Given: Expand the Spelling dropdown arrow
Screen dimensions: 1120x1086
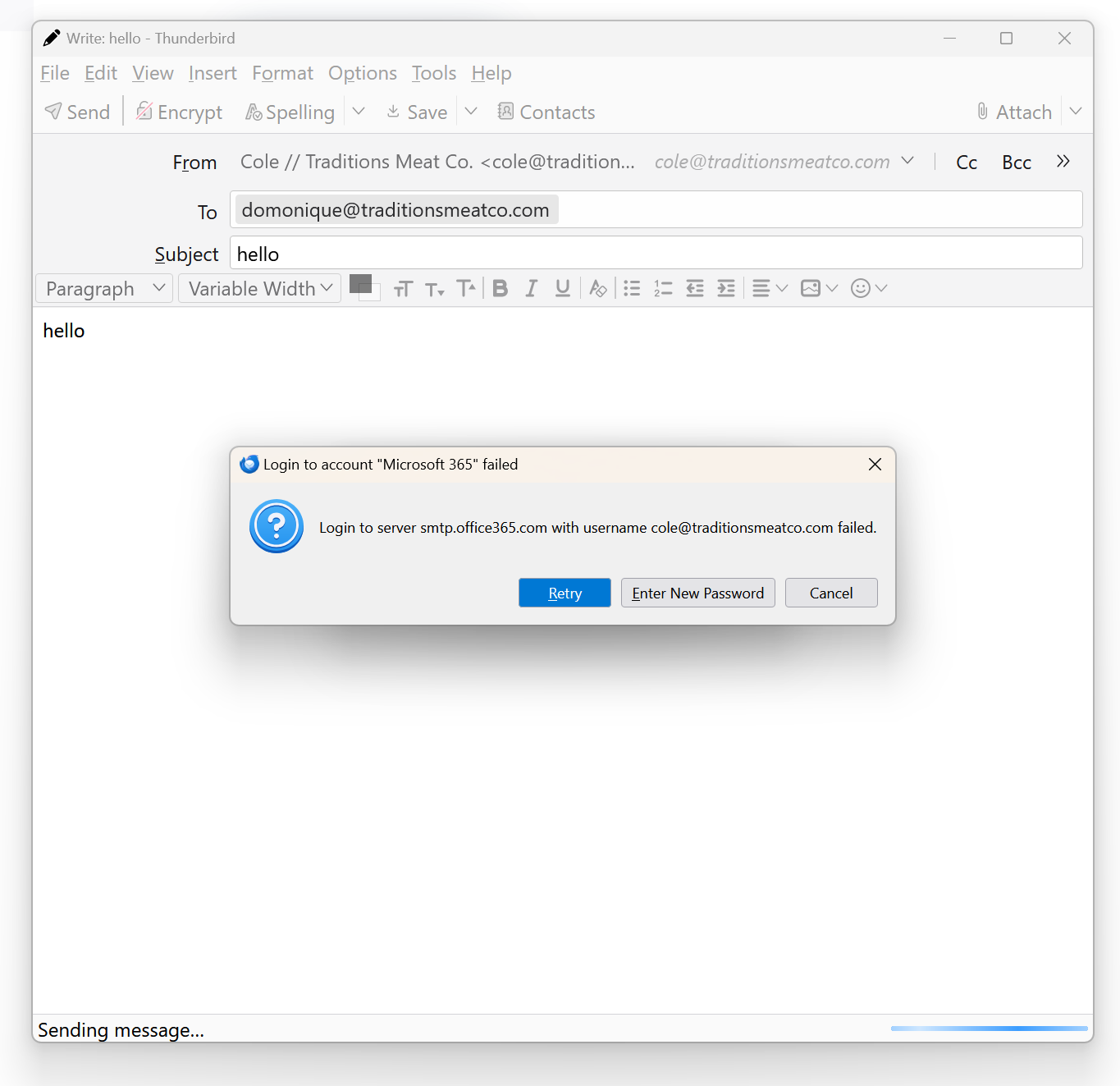Looking at the screenshot, I should (359, 112).
